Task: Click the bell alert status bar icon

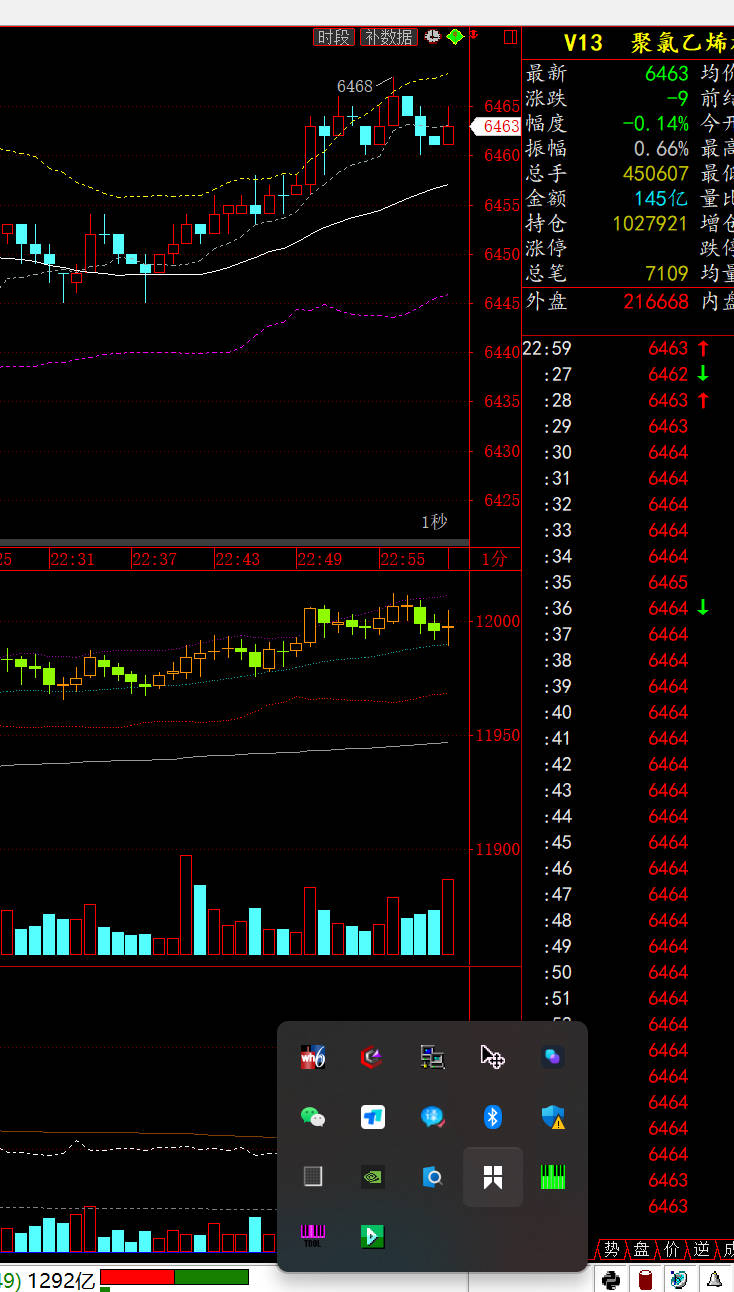Action: 716,1279
